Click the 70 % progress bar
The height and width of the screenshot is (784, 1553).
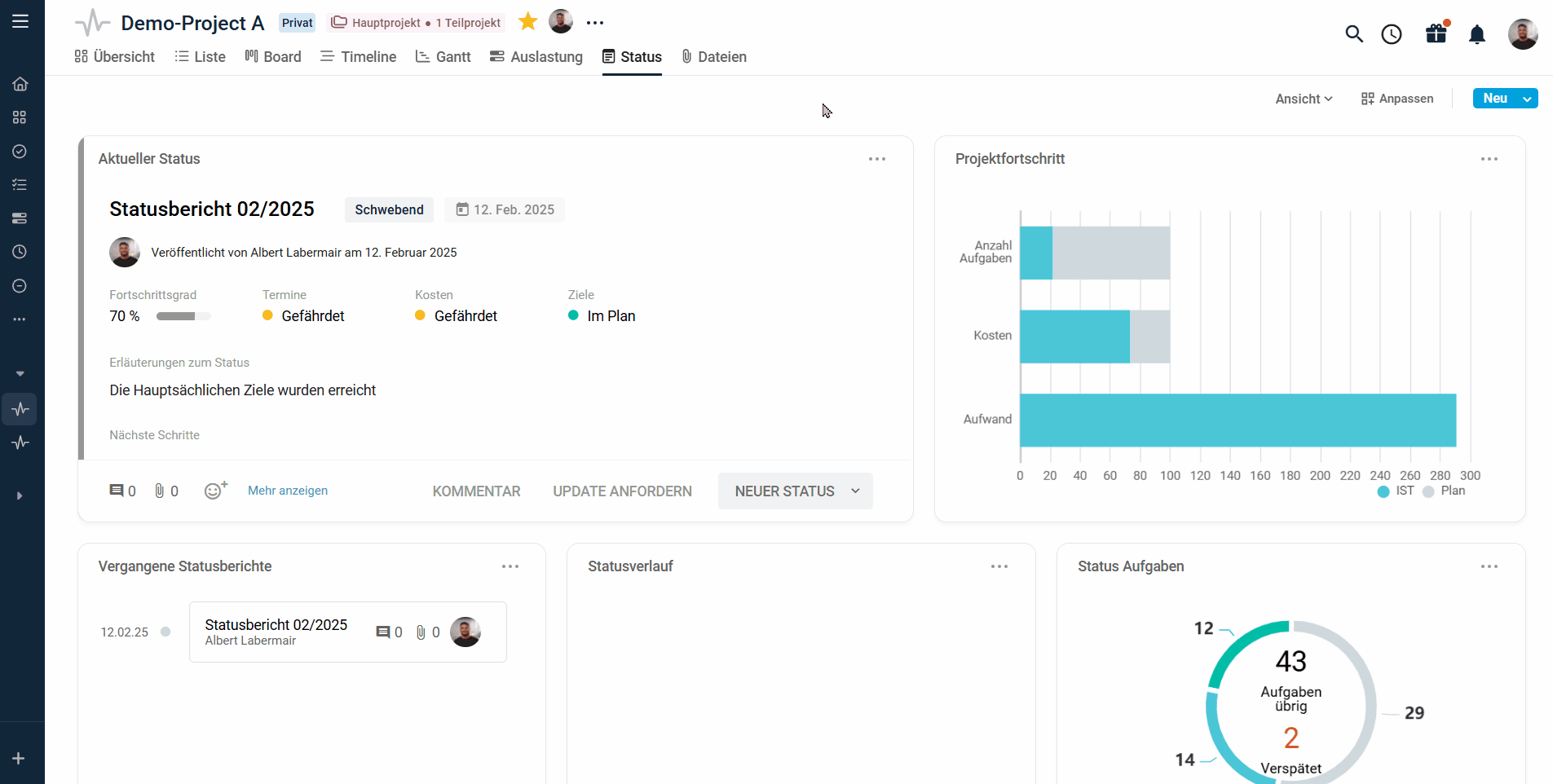coord(183,316)
